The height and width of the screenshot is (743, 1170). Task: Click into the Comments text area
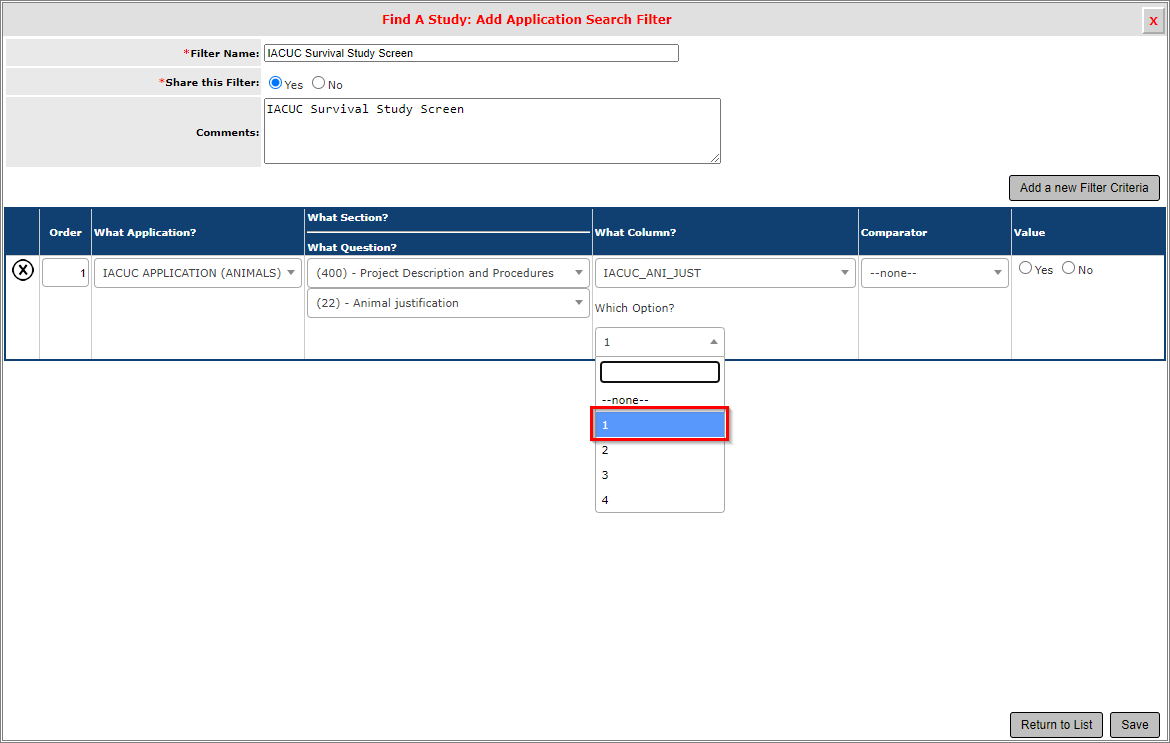click(492, 131)
